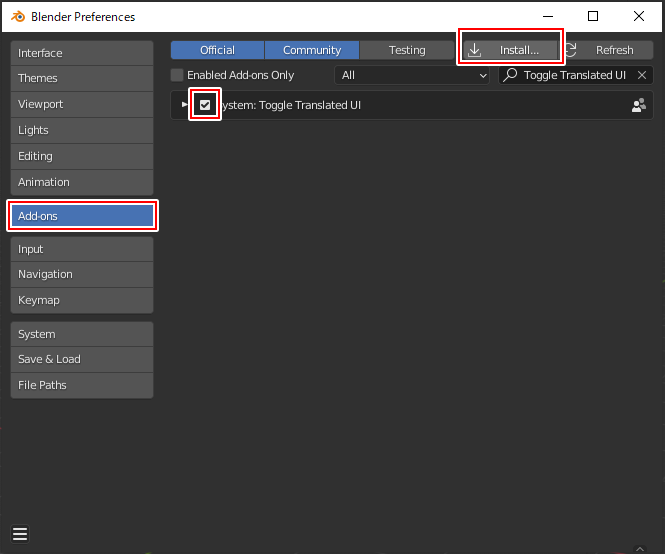Clear the add-on search text
The height and width of the screenshot is (554, 665).
pyautogui.click(x=643, y=75)
